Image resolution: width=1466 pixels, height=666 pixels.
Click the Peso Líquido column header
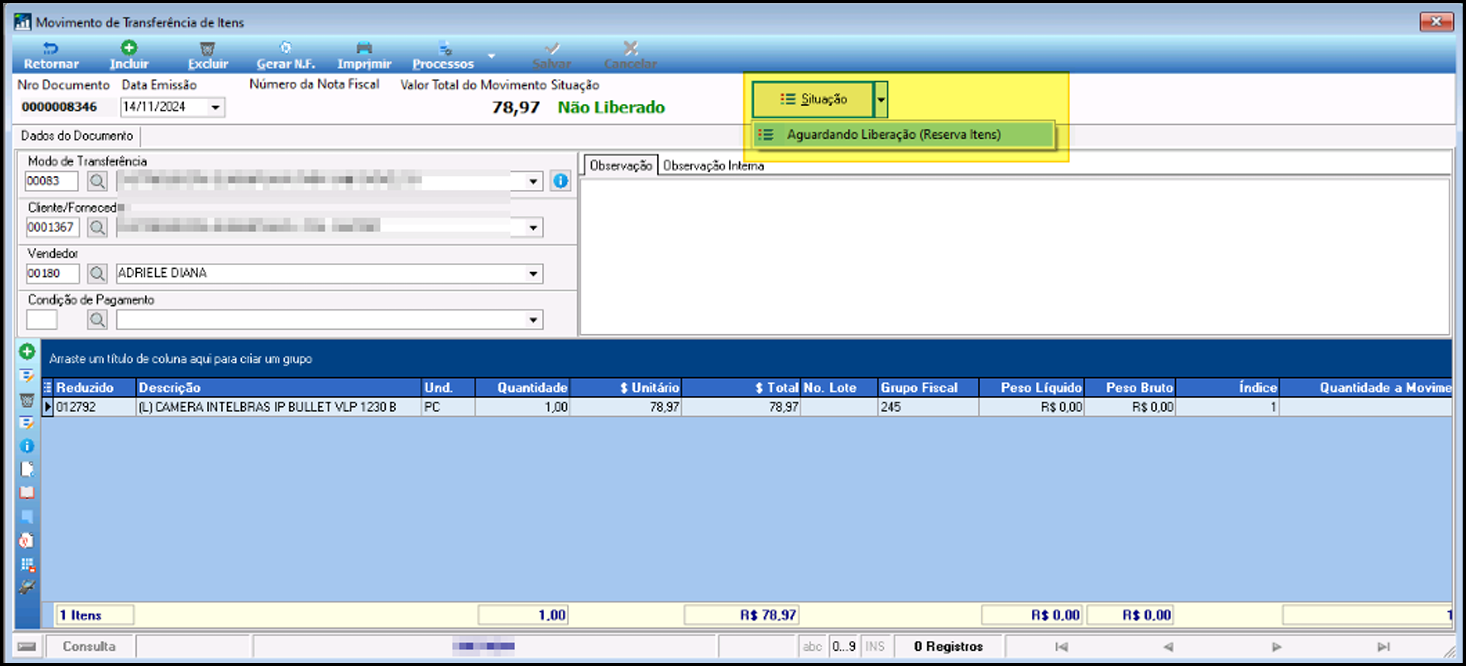(1032, 388)
